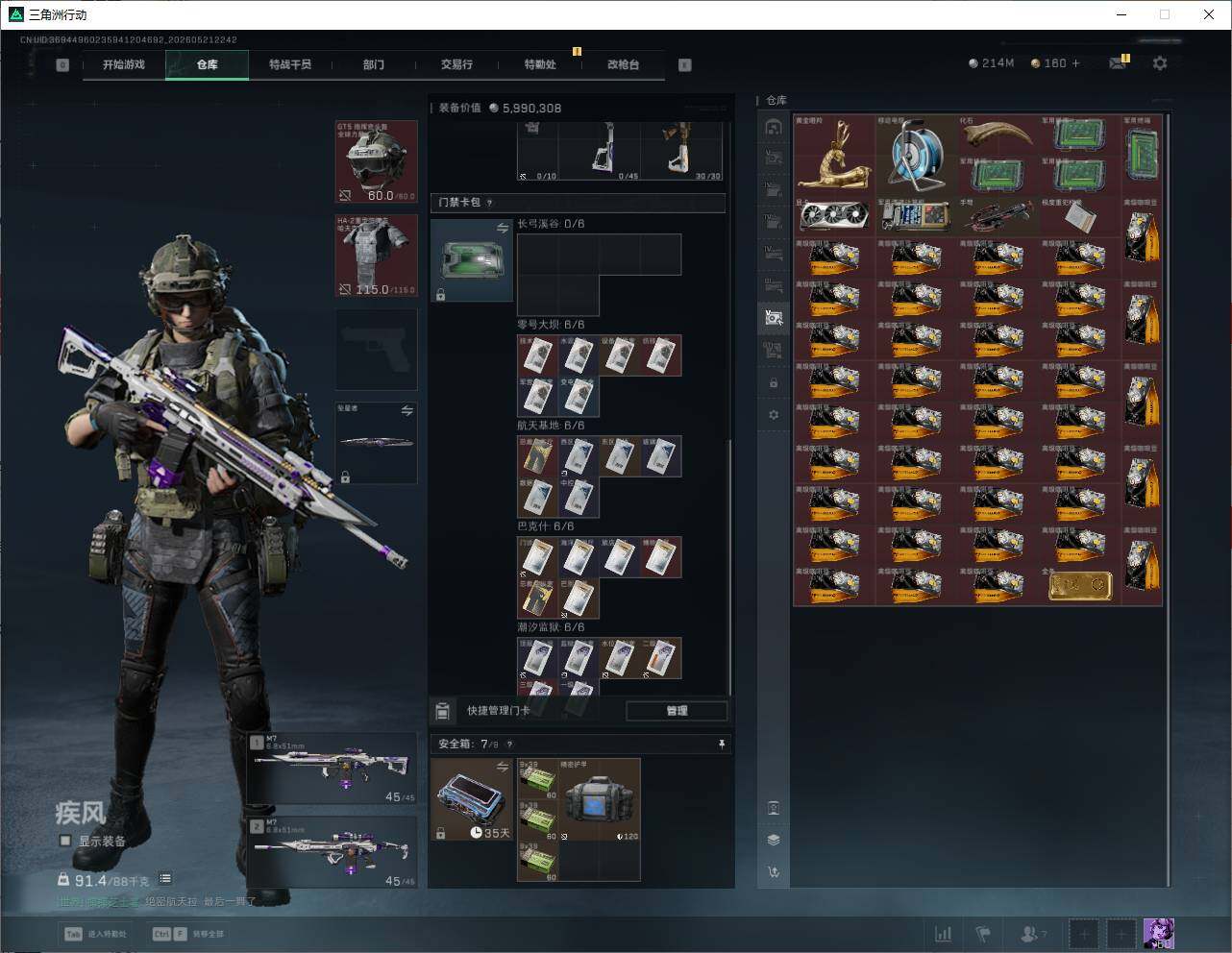Click the sort and tidy icon below the layers icon
This screenshot has height=953, width=1232.
tap(774, 872)
